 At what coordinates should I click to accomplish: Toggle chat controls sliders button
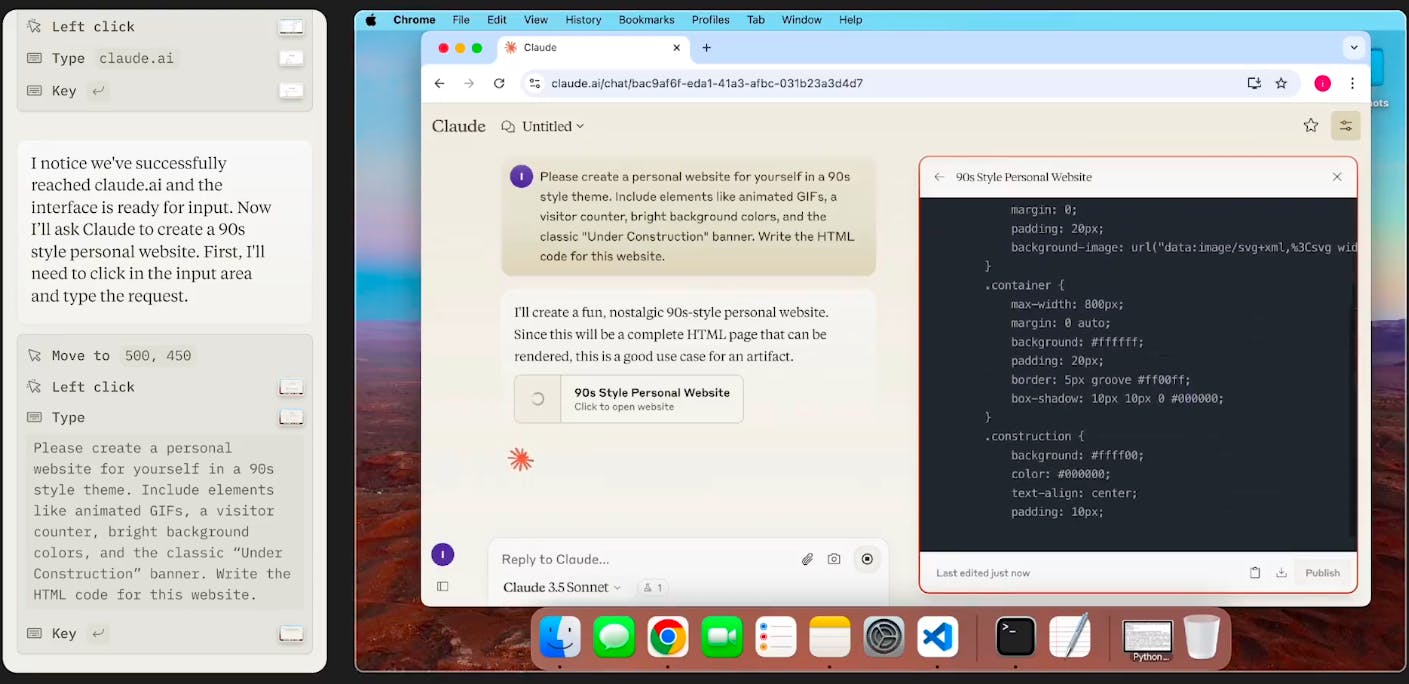[1345, 126]
